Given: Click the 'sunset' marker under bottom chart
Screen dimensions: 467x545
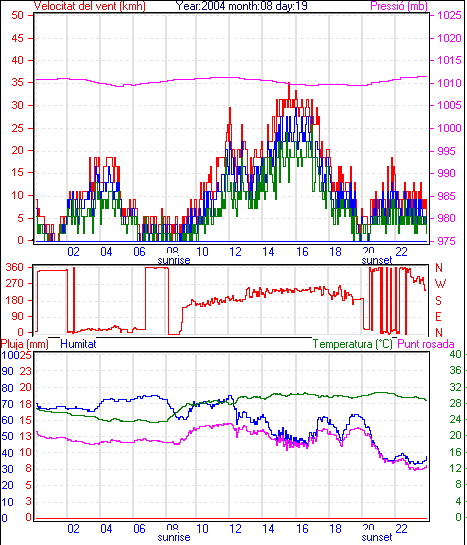Looking at the screenshot, I should tap(377, 537).
